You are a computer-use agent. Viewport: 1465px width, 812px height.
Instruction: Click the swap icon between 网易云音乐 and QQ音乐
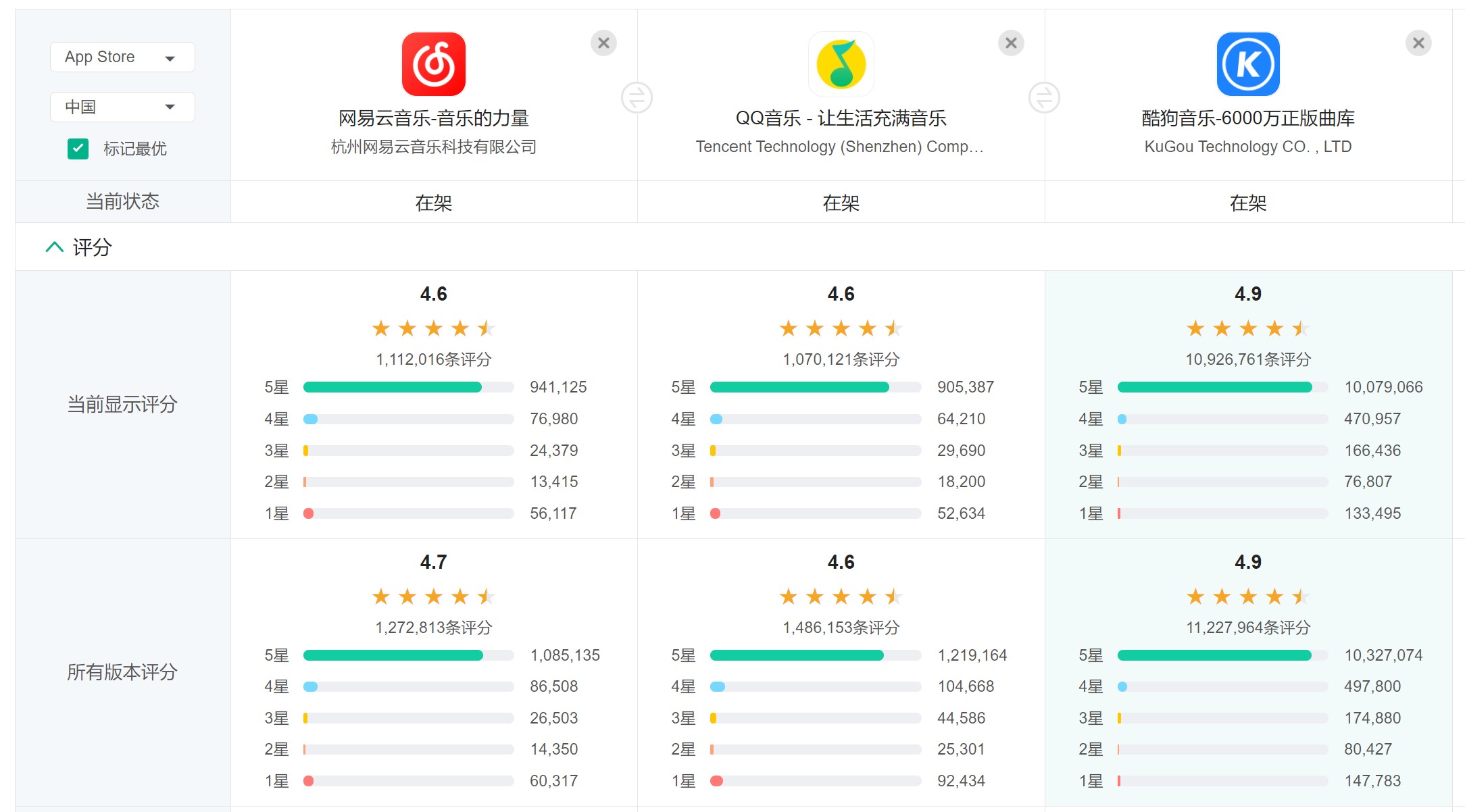[x=637, y=98]
